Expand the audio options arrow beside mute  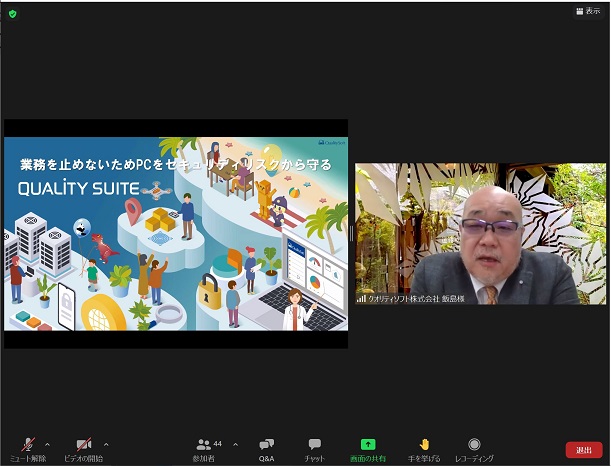coord(48,444)
